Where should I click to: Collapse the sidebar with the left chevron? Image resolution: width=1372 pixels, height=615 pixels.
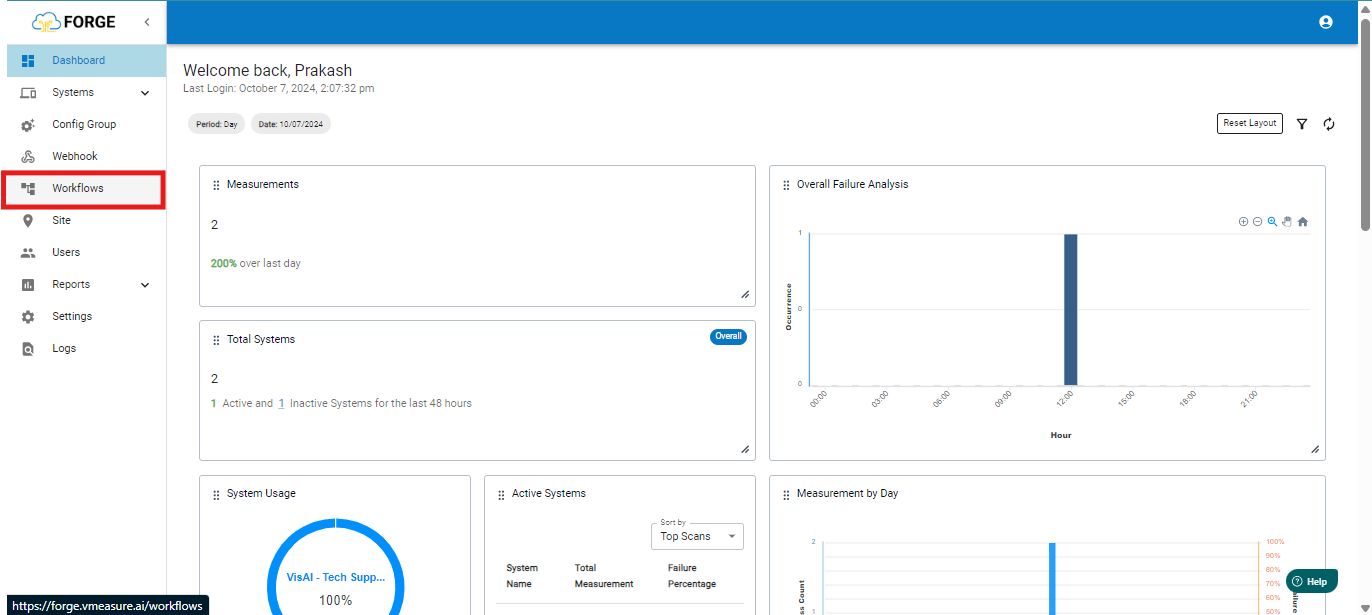(146, 21)
